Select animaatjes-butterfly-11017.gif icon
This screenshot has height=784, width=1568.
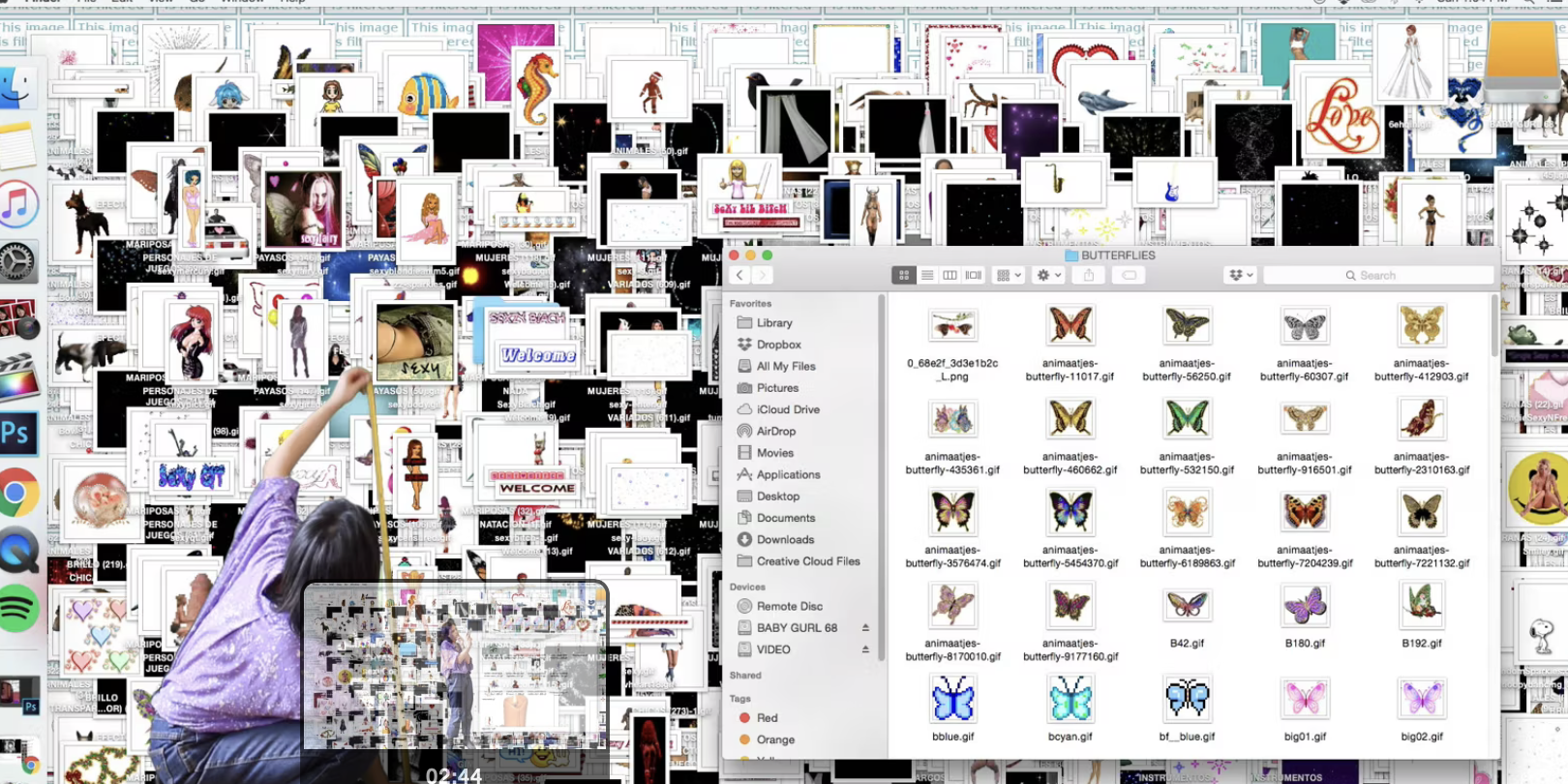[1070, 325]
